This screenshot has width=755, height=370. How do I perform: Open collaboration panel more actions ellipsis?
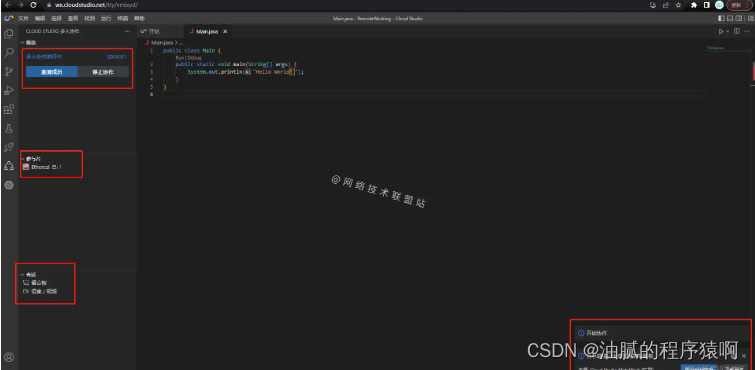tap(127, 31)
